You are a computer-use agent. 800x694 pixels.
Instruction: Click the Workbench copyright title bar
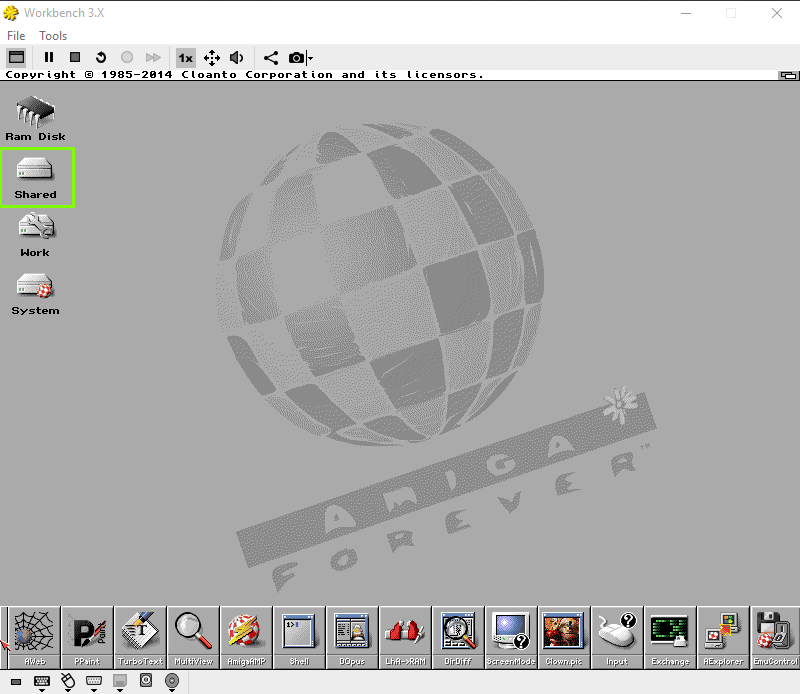click(389, 75)
